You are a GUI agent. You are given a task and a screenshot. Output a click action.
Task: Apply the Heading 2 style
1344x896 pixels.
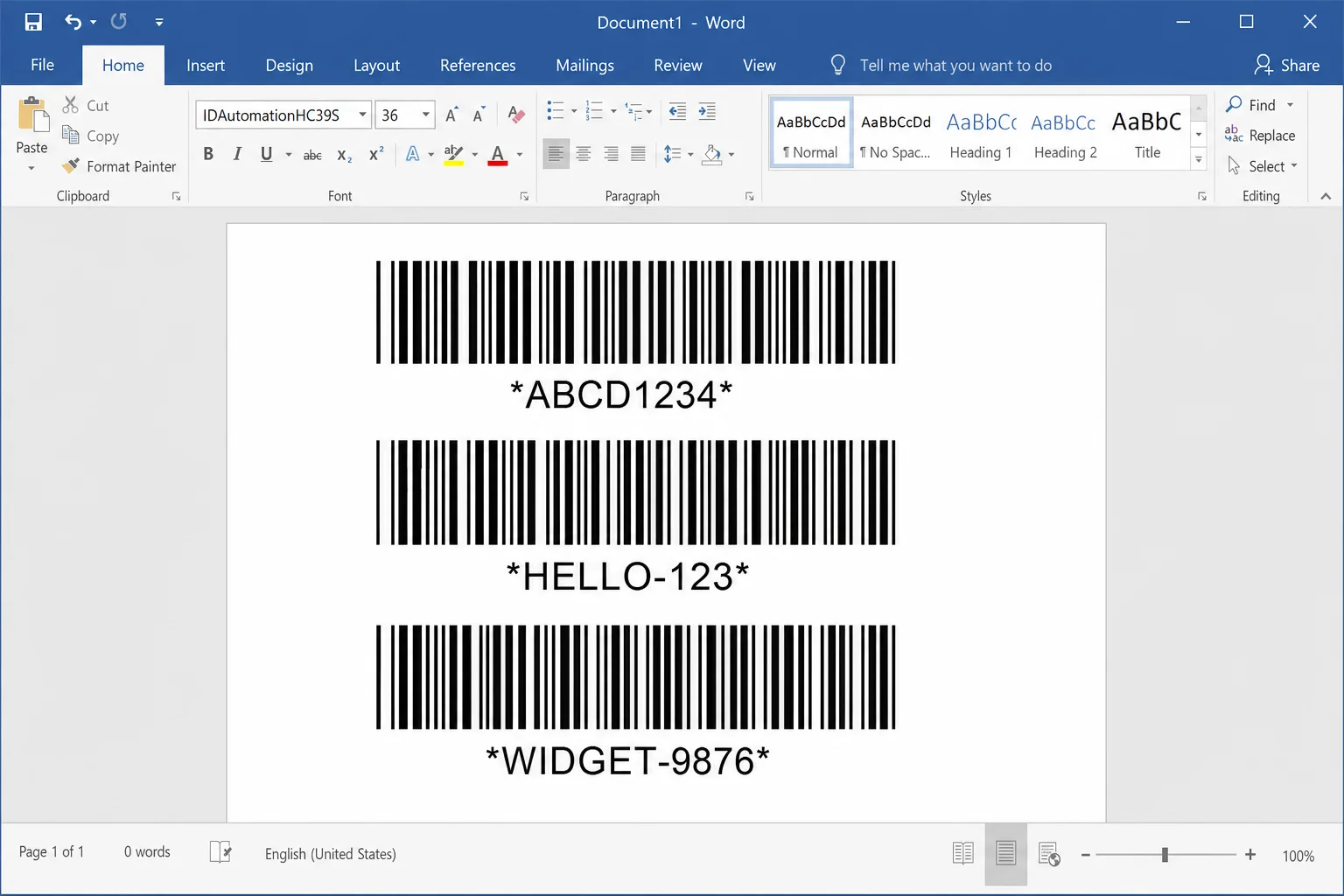pos(1065,133)
